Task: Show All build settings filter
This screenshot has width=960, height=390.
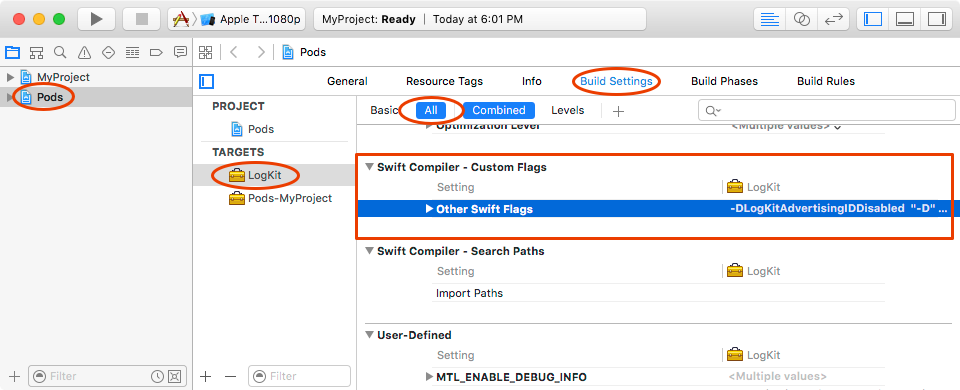Action: point(431,110)
